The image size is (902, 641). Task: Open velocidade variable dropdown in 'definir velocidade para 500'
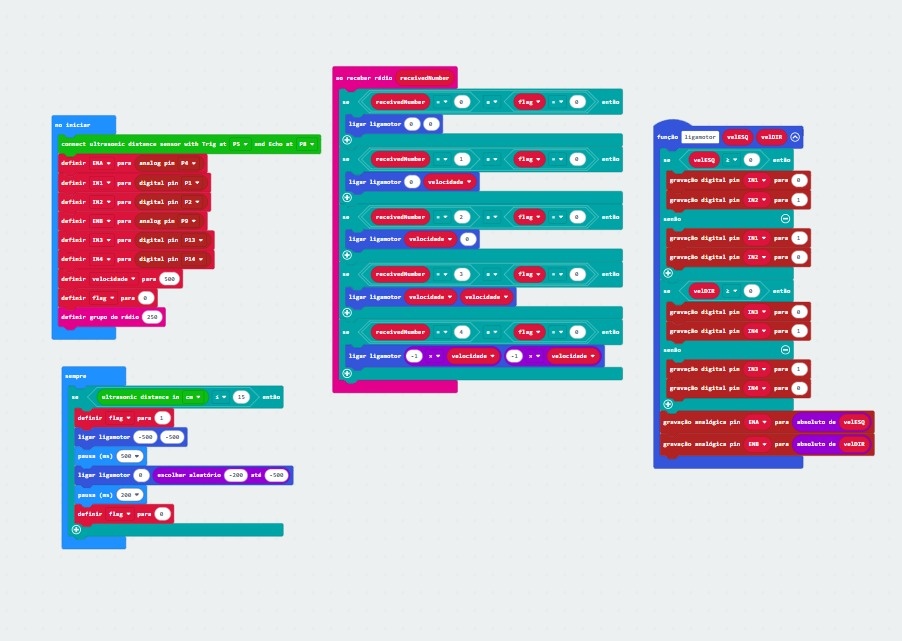pyautogui.click(x=114, y=278)
